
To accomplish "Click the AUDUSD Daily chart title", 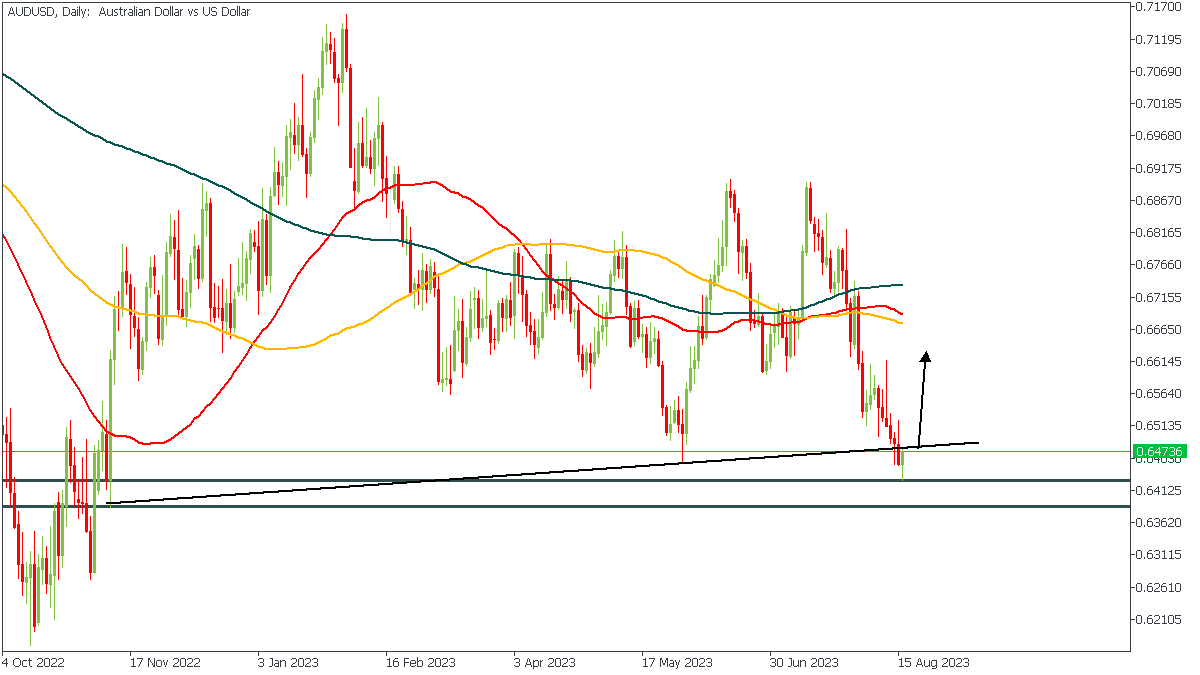I will (128, 12).
